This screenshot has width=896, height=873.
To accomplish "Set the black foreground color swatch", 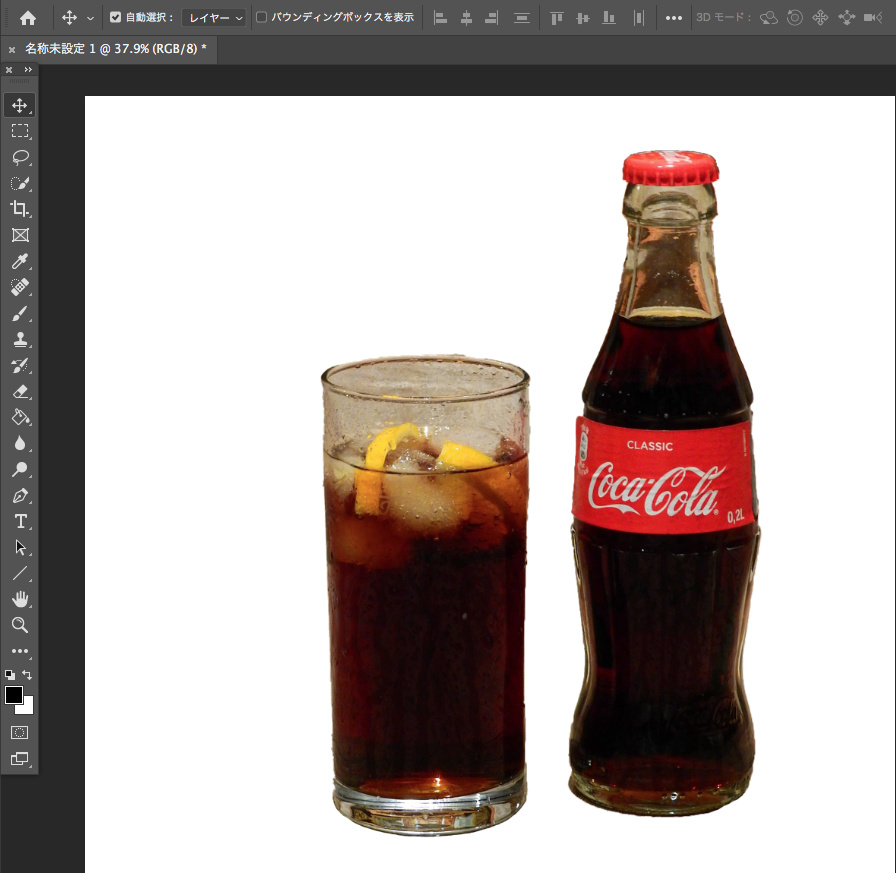I will (x=13, y=695).
